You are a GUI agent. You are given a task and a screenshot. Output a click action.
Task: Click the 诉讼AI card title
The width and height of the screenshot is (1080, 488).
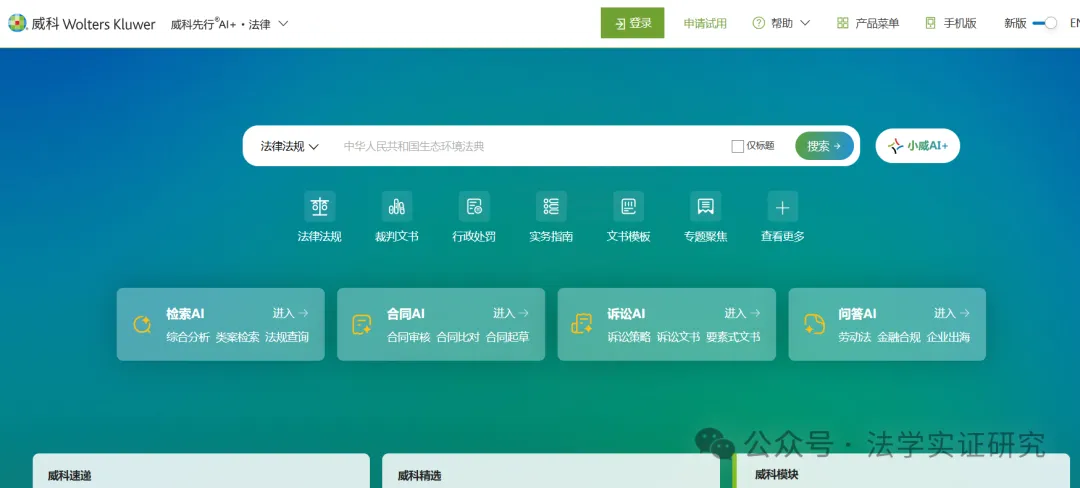click(626, 313)
